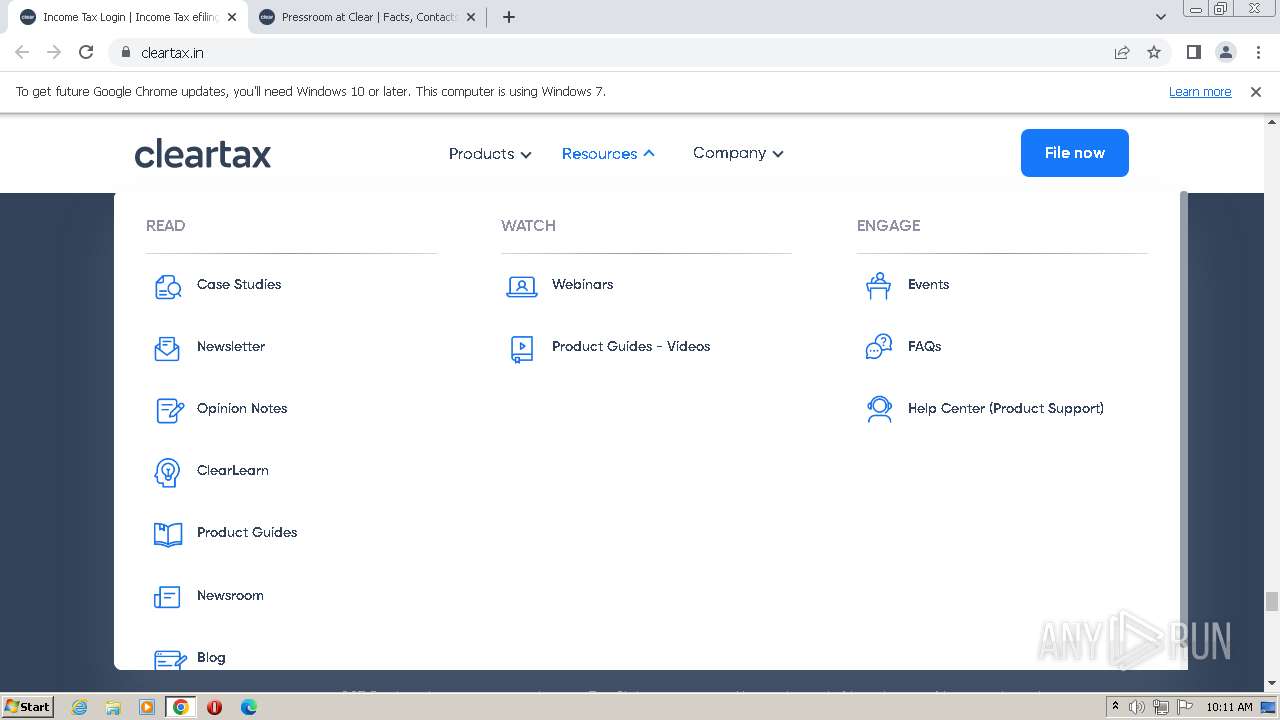Open the Product Guides link under Read
The image size is (1280, 720).
(x=247, y=532)
